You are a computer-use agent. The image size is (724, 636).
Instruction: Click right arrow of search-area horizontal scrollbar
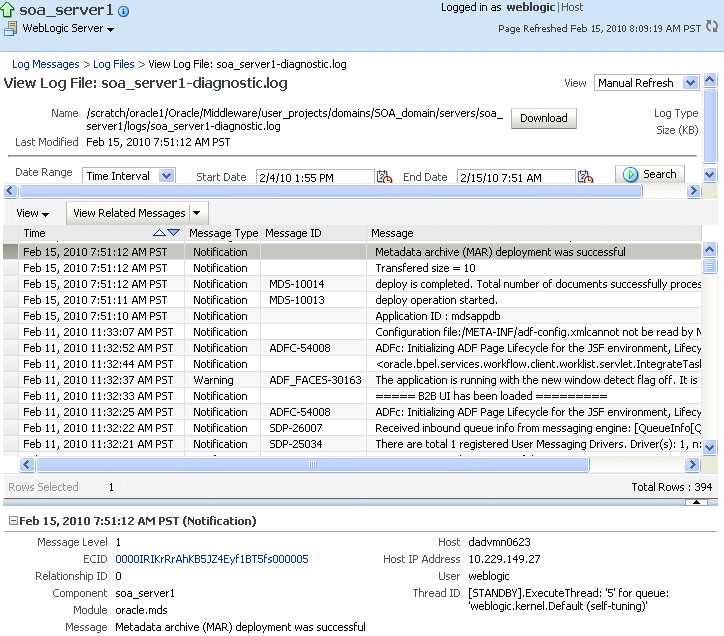coord(693,191)
